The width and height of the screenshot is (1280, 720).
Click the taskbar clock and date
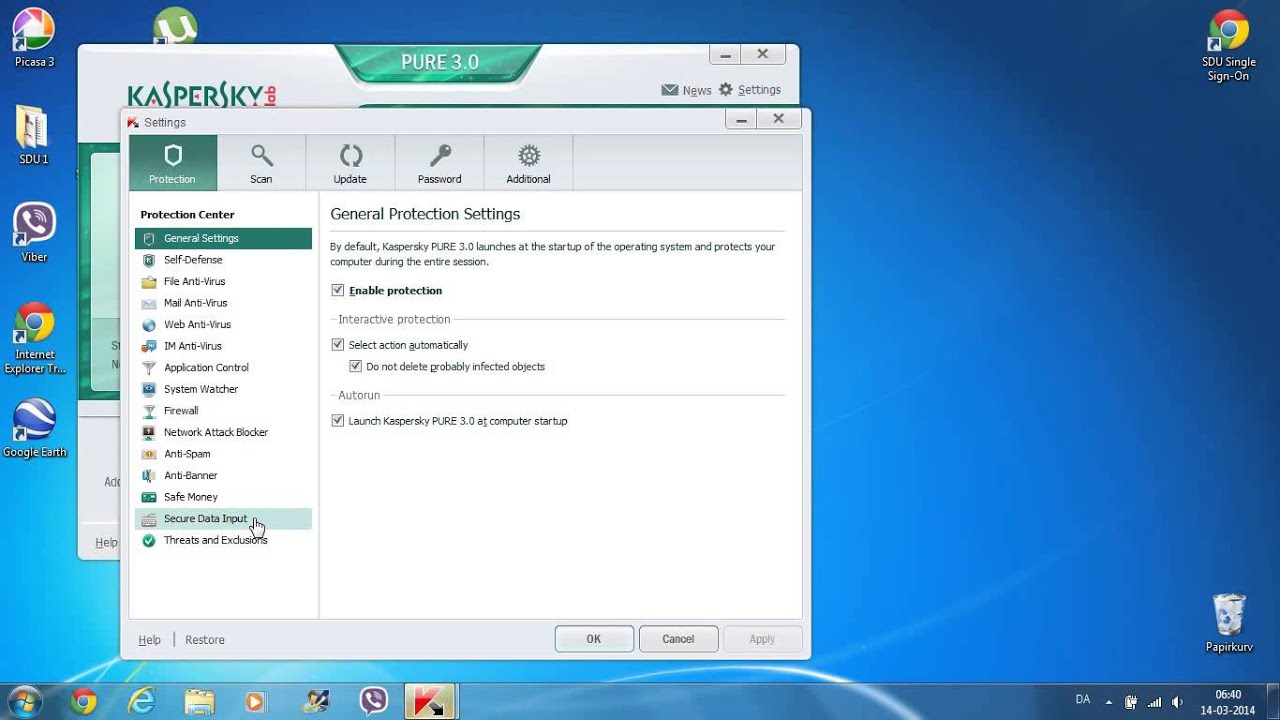(1228, 702)
